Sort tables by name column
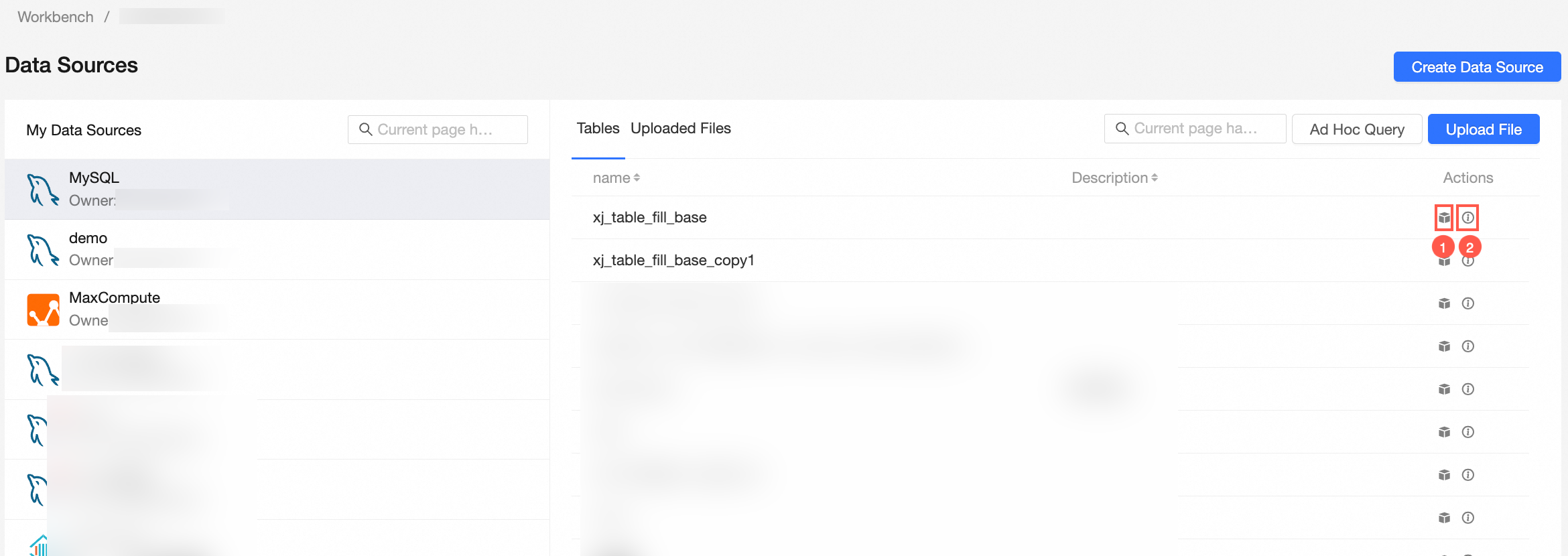Viewport: 1568px width, 556px height. coord(616,178)
